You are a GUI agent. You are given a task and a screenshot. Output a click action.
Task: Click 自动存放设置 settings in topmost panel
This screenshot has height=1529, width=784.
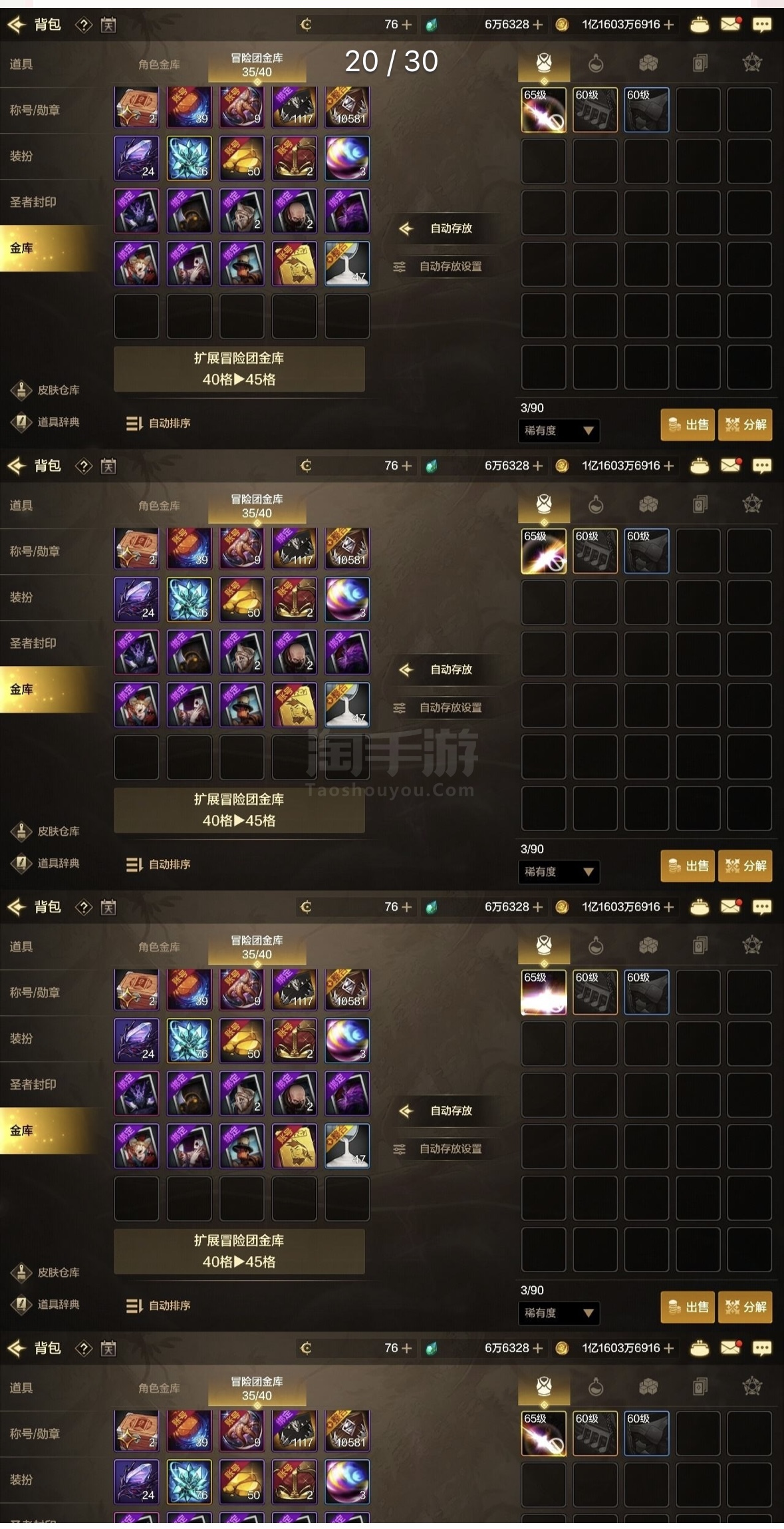tap(439, 266)
